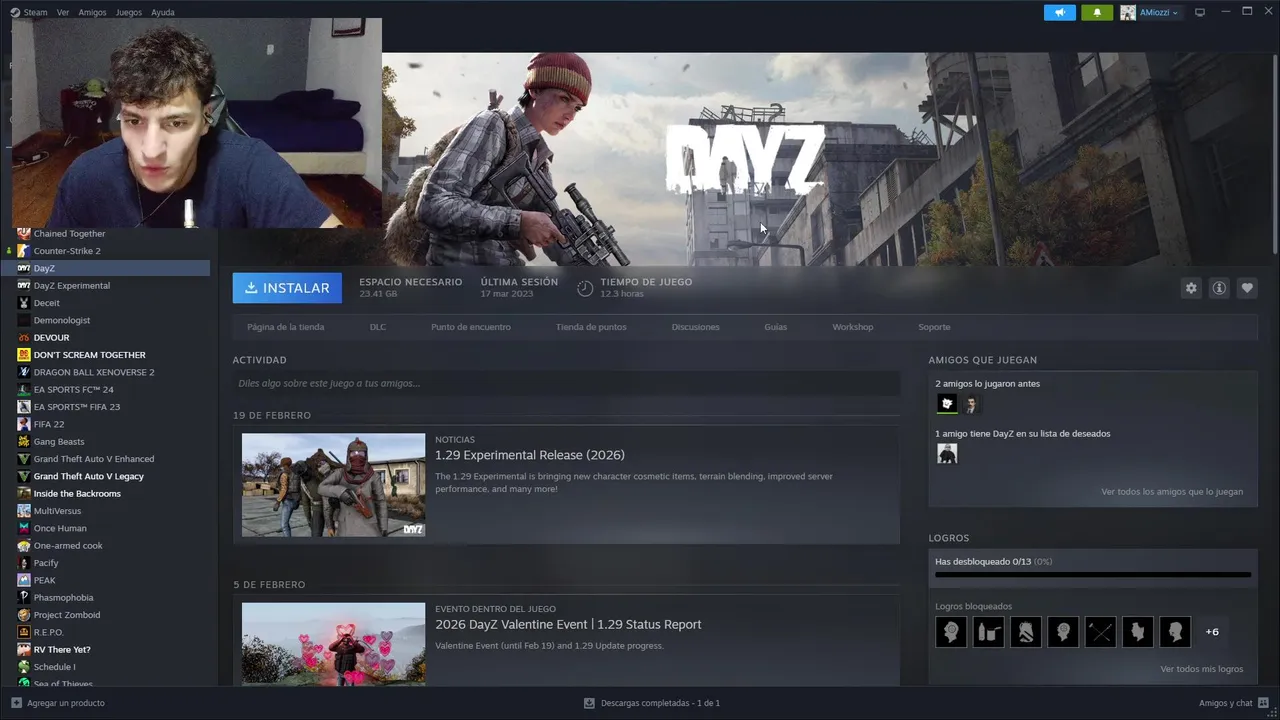Select Chained Together in the library
Screen dimensions: 1280x720
click(69, 234)
